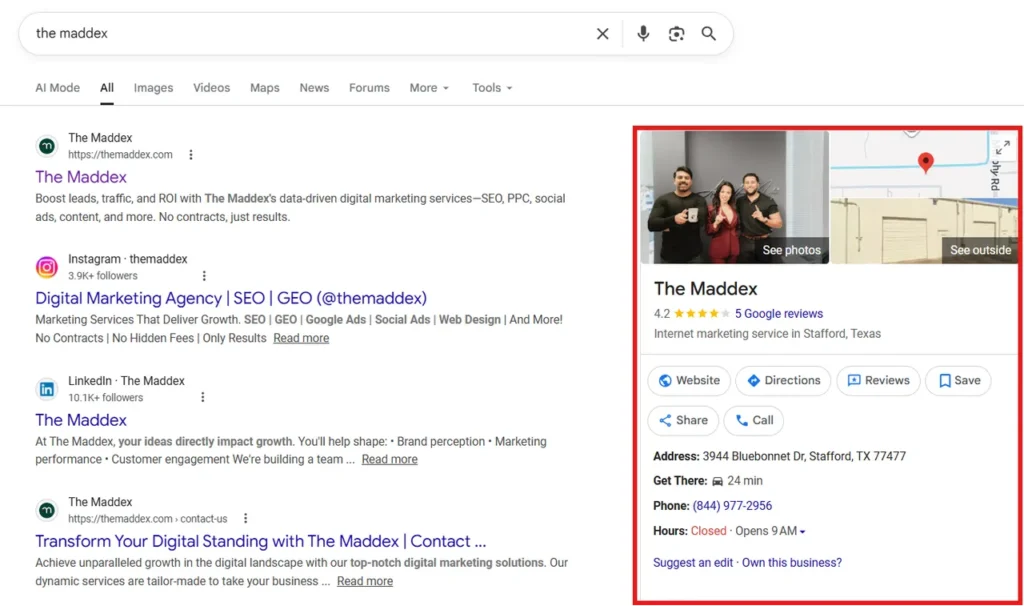Open the Images tab
Screen dimensions: 1024x606
point(153,88)
